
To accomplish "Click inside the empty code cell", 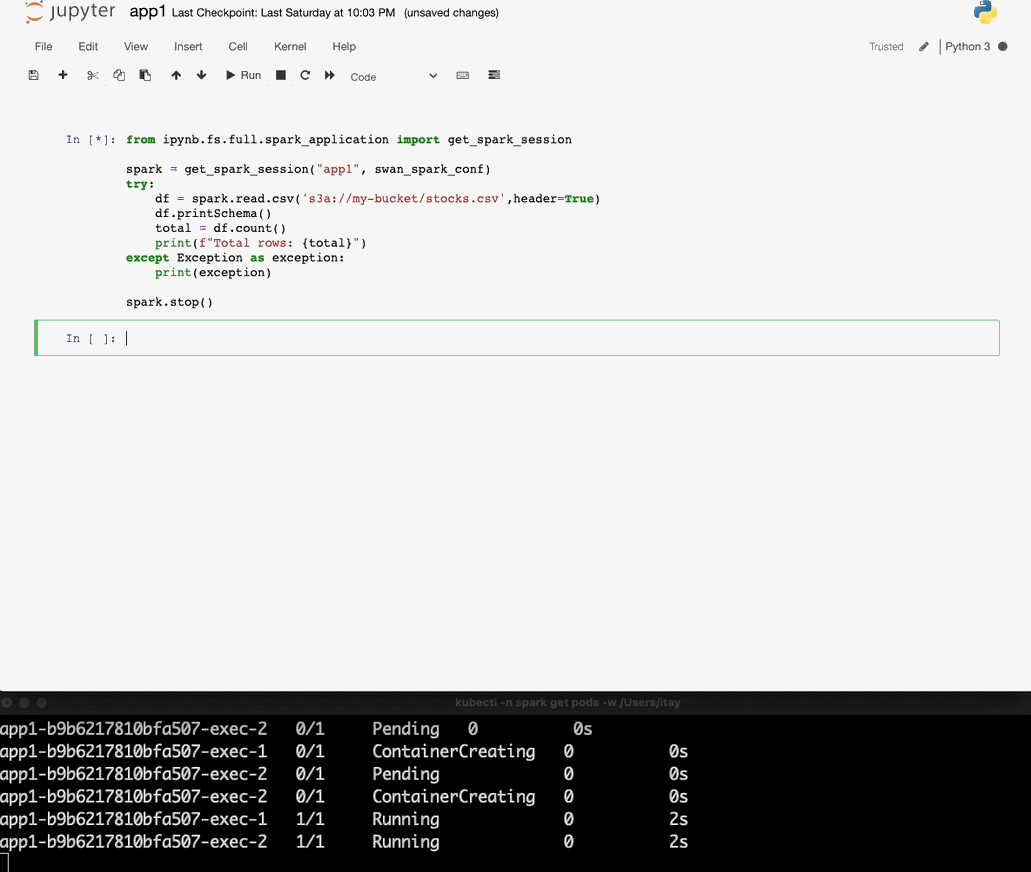I will coord(560,339).
